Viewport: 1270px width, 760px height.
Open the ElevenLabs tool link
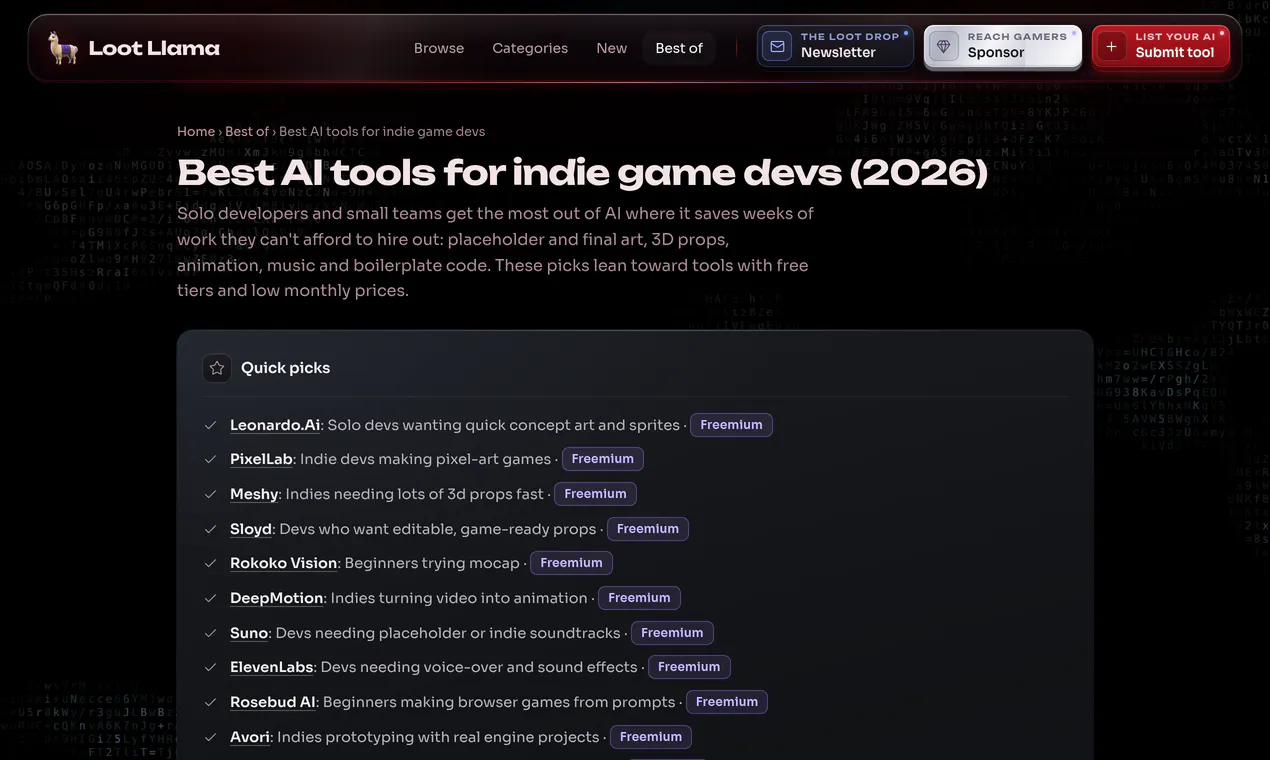[x=272, y=667]
